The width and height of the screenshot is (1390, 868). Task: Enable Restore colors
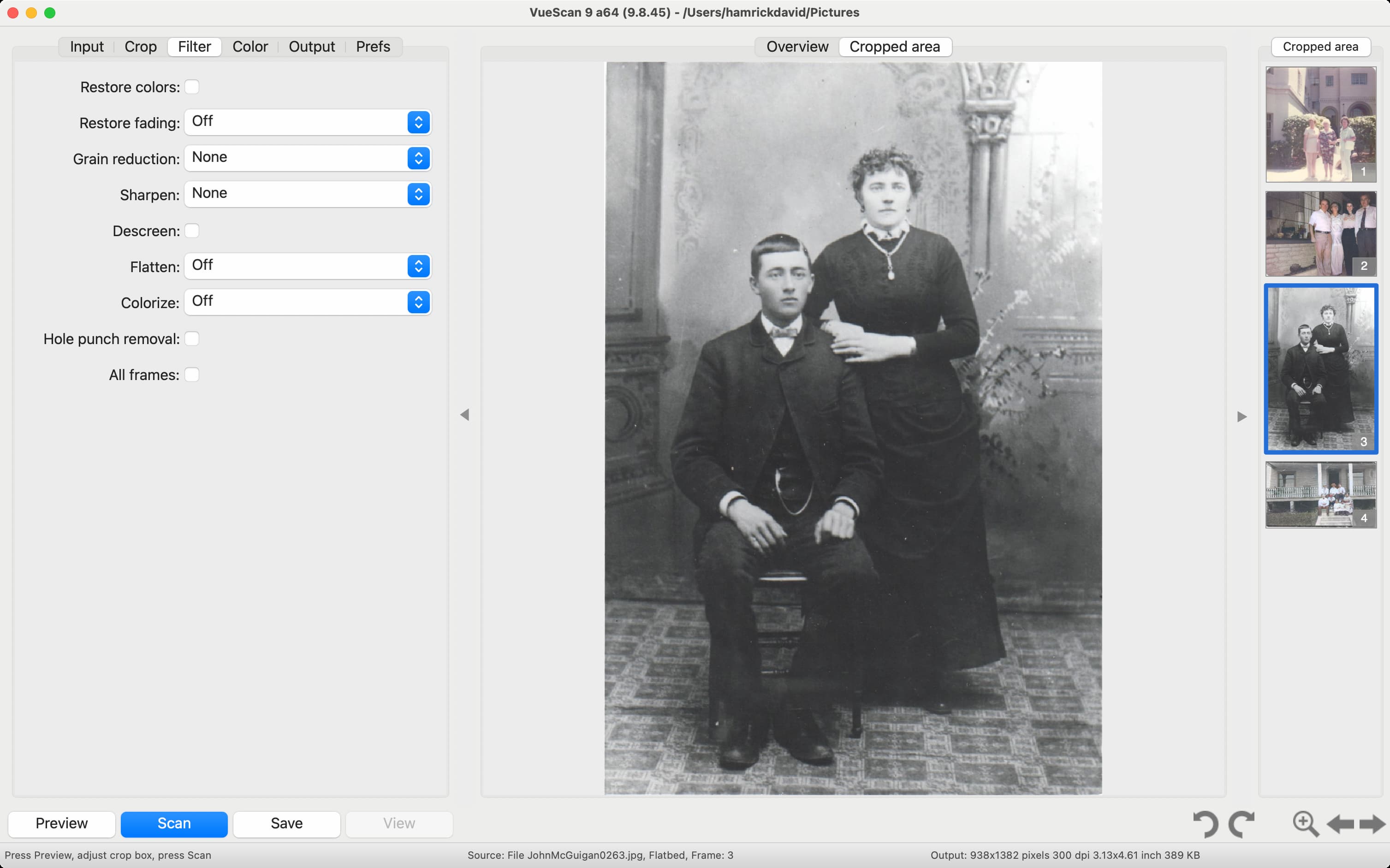click(x=192, y=87)
